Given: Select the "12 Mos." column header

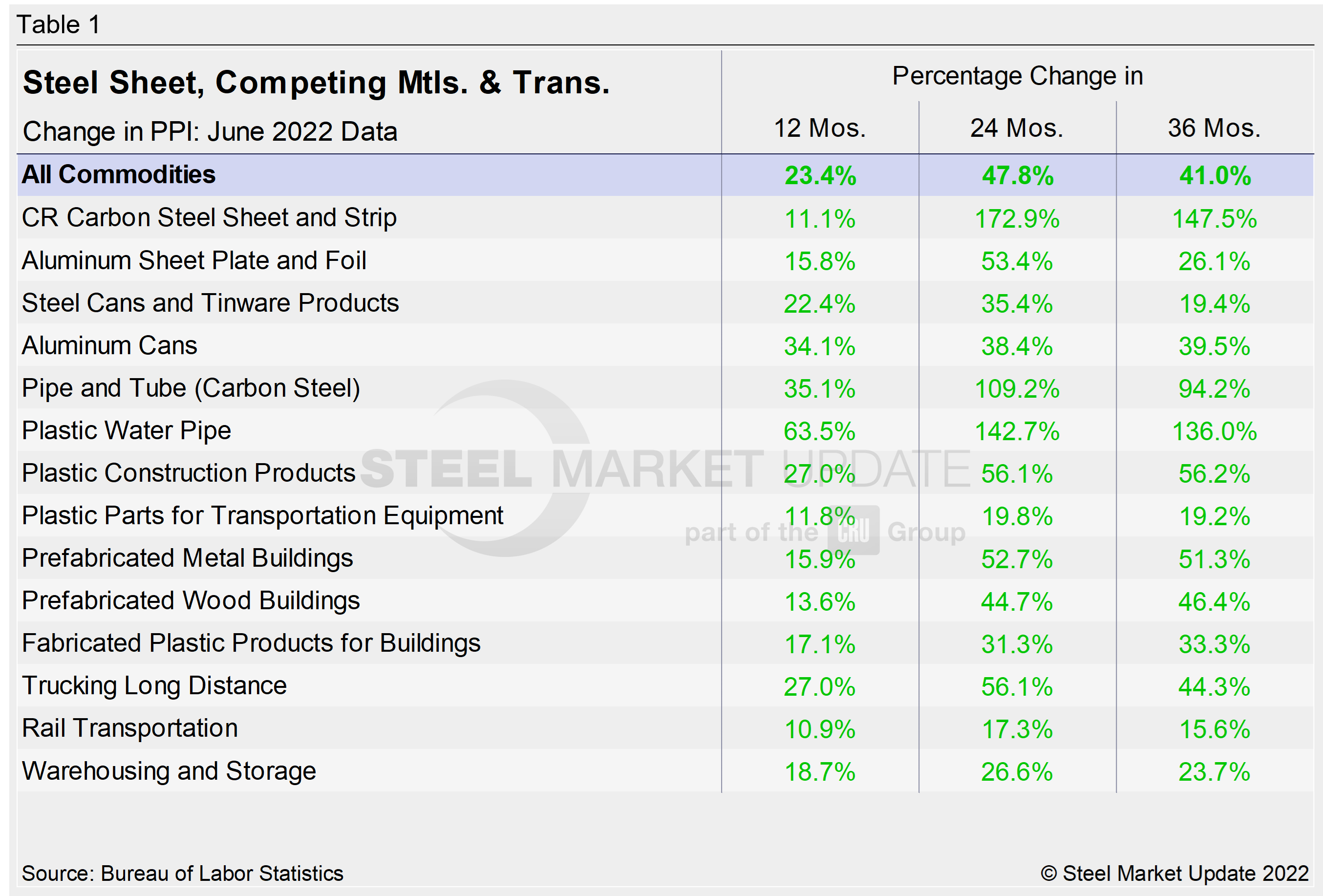Looking at the screenshot, I should pos(819,128).
